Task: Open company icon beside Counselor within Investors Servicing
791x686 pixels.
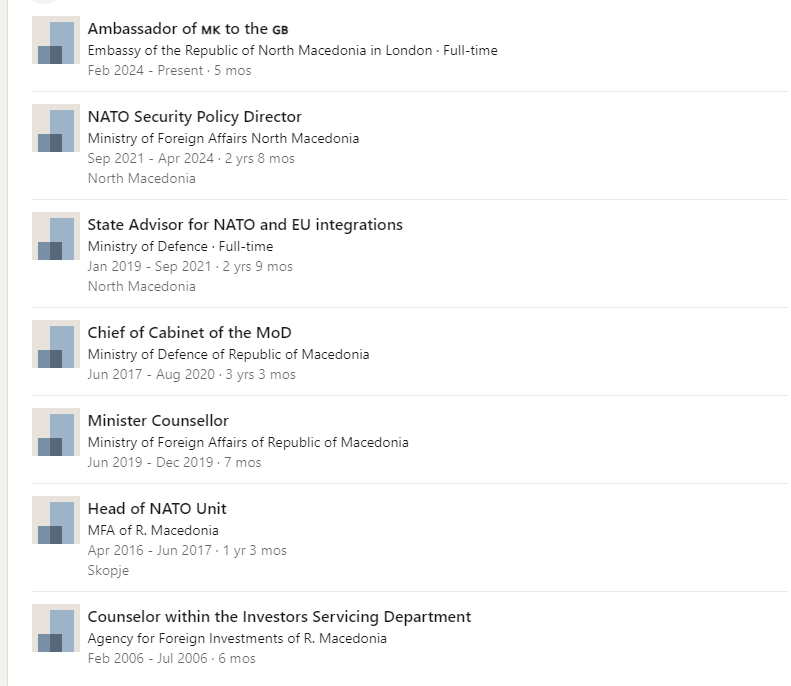Action: click(56, 627)
